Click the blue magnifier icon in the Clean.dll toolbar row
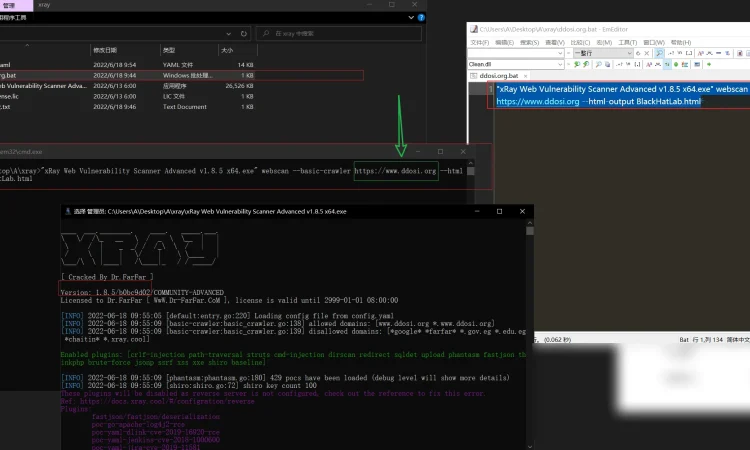 tap(598, 64)
